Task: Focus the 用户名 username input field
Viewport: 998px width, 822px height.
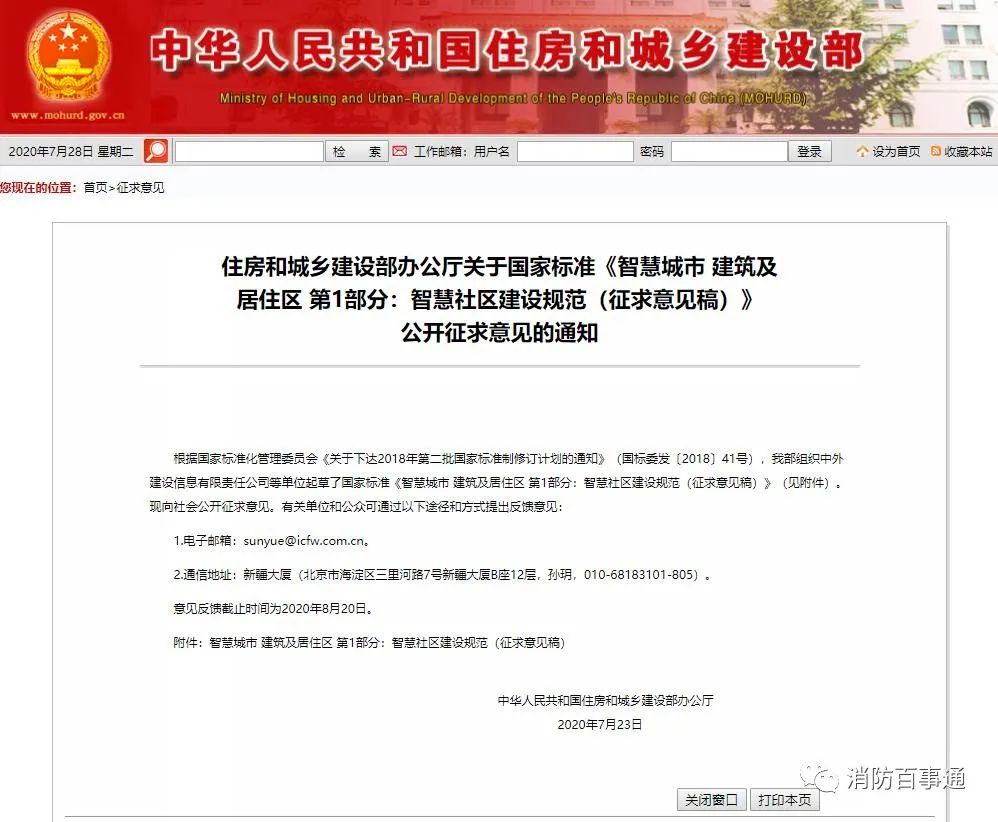Action: coord(575,151)
